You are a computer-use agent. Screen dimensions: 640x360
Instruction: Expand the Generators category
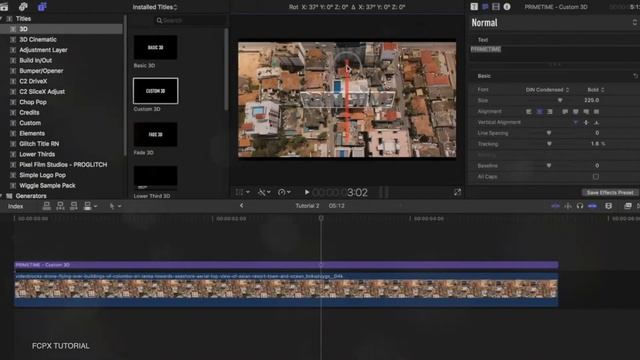[x=2, y=196]
